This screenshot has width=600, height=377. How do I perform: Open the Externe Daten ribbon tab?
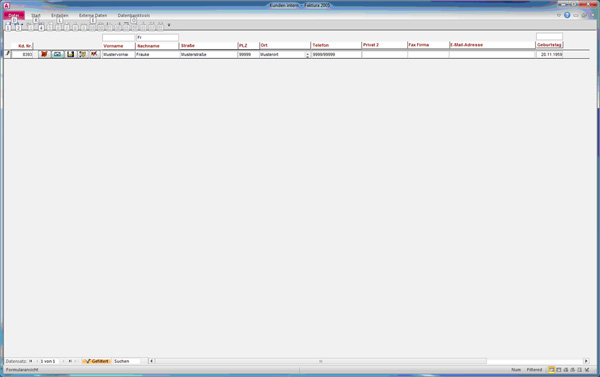click(x=93, y=15)
